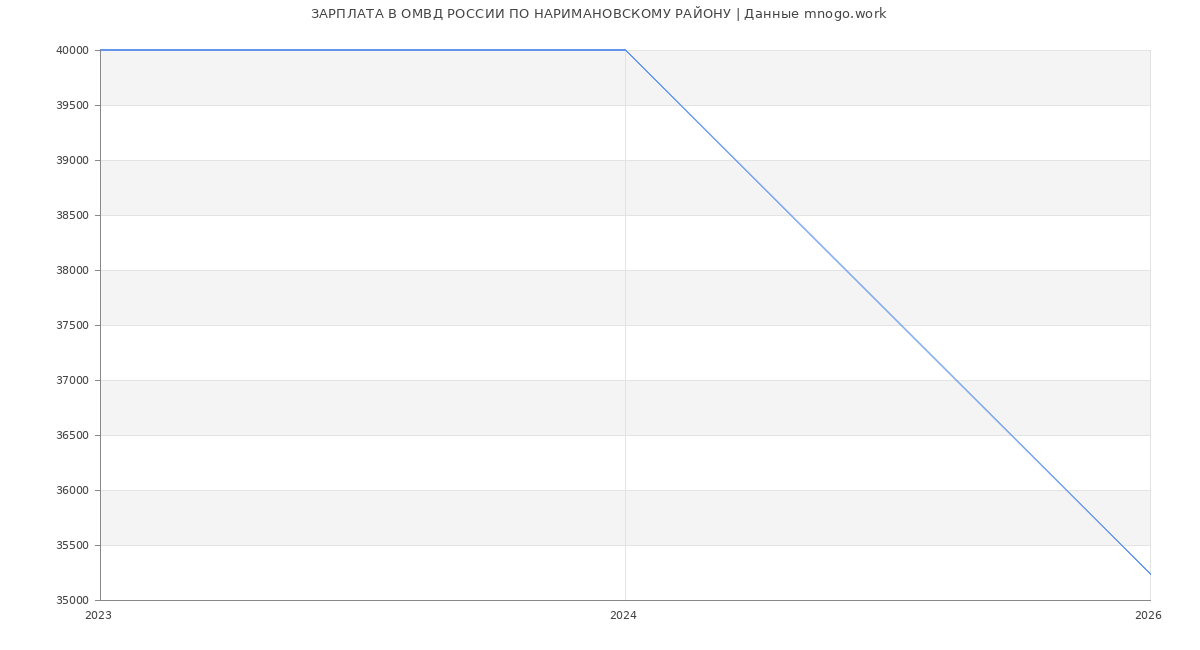Click the line's end point at 2026
The width and height of the screenshot is (1200, 650).
click(1150, 574)
